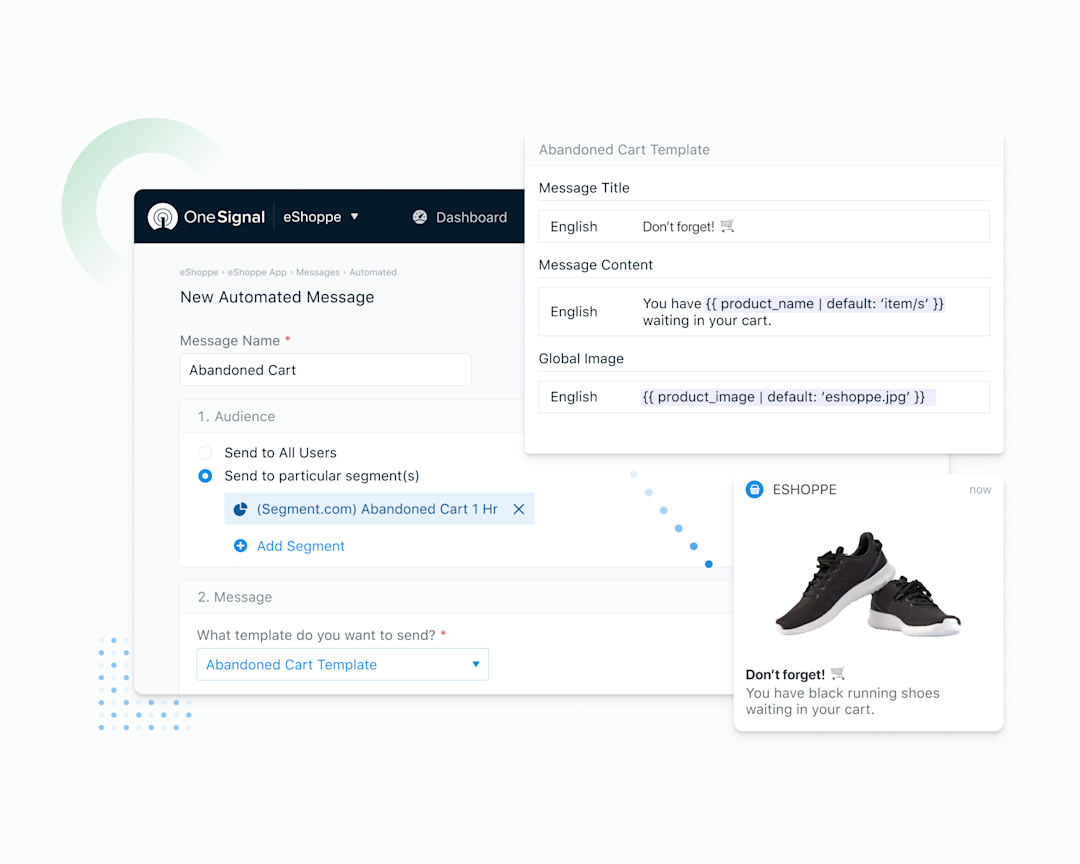Open the Abandoned Cart Template dropdown
Screen dimensions: 1080x864
[x=342, y=664]
